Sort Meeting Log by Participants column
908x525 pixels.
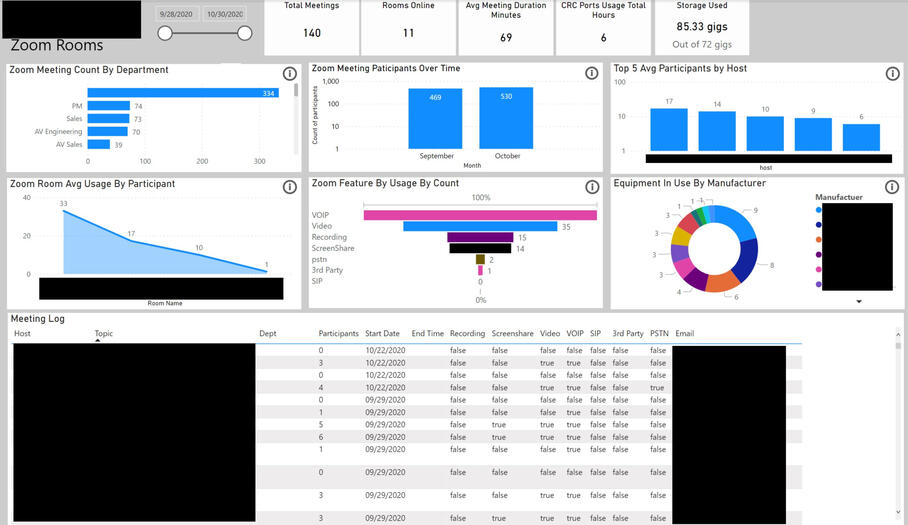(339, 333)
